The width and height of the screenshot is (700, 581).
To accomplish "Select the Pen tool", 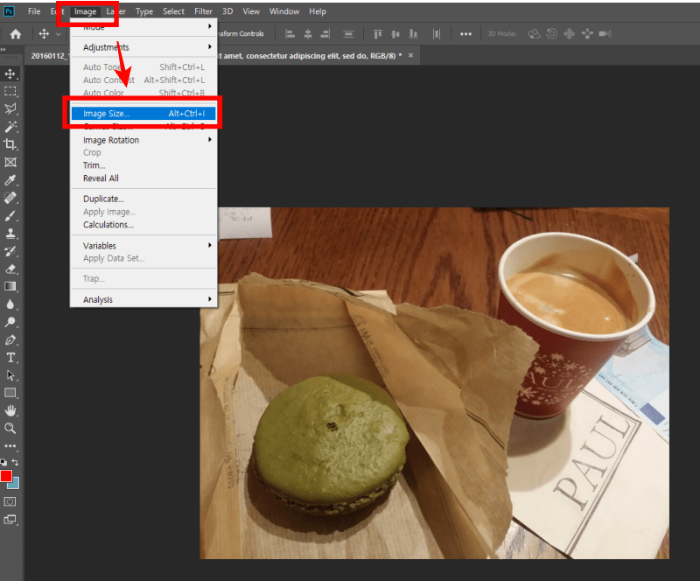I will [x=10, y=340].
